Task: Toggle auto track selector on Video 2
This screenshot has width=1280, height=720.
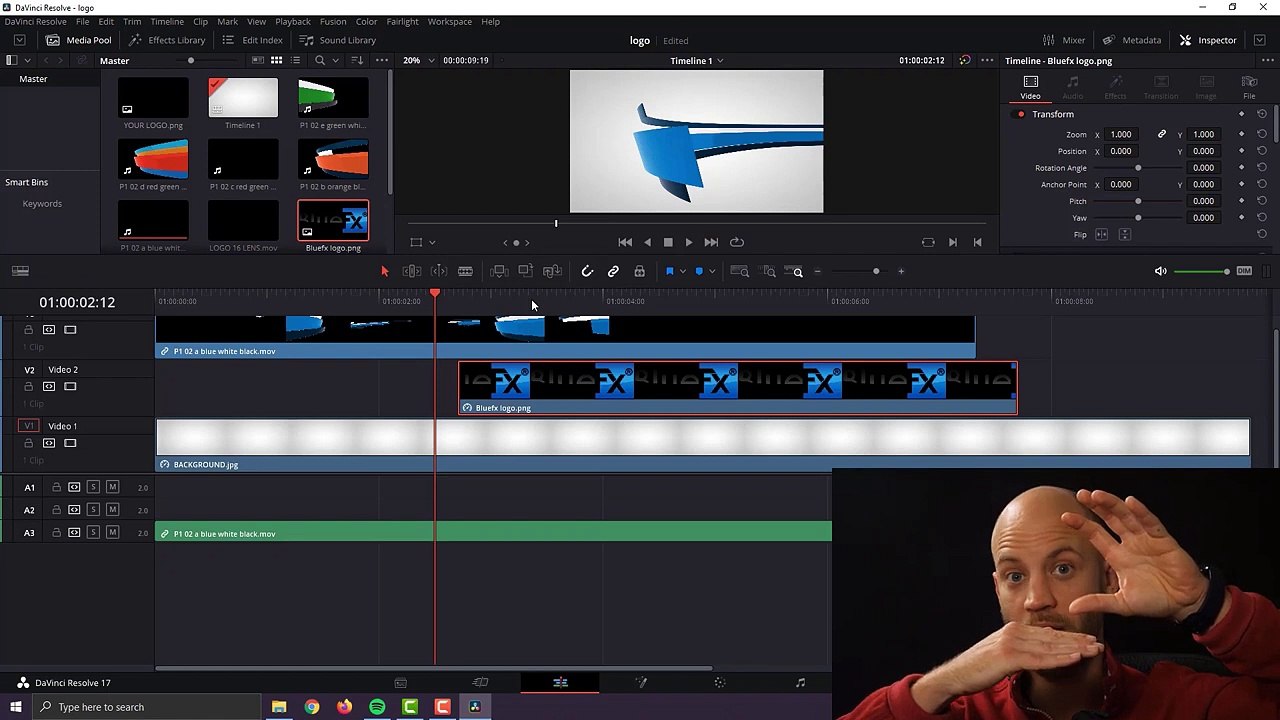Action: [48, 386]
